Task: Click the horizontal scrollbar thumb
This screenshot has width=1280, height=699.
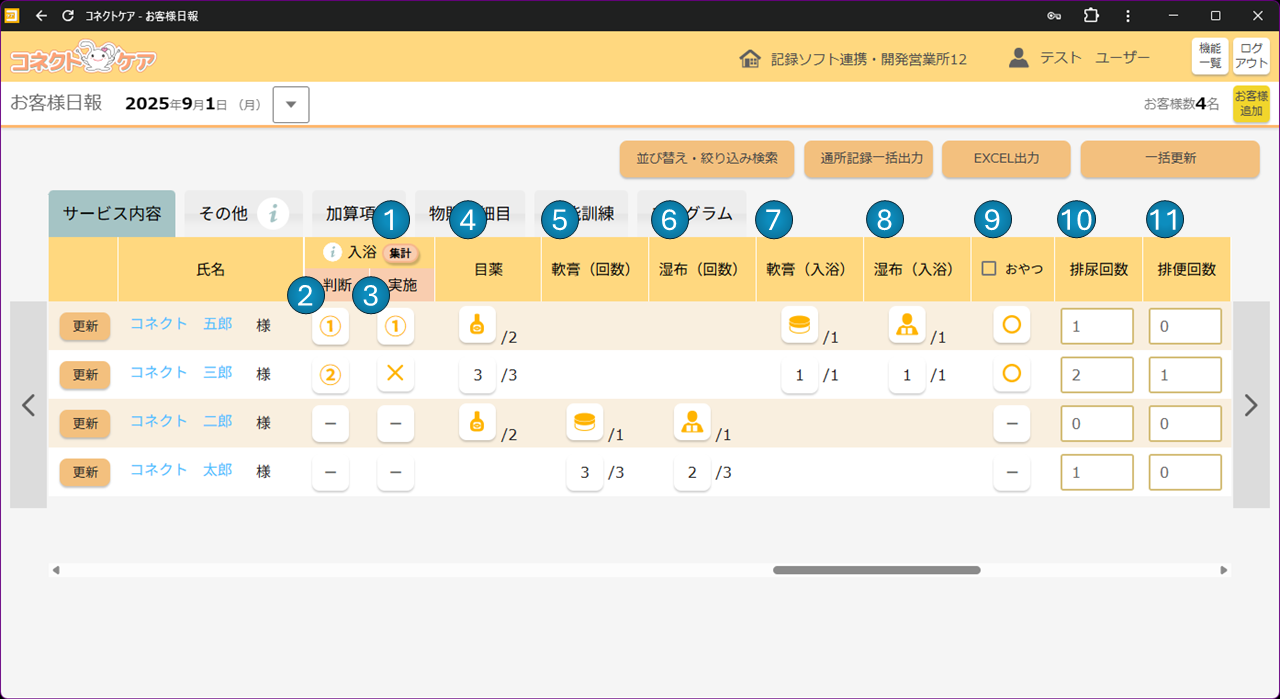Action: tap(876, 570)
